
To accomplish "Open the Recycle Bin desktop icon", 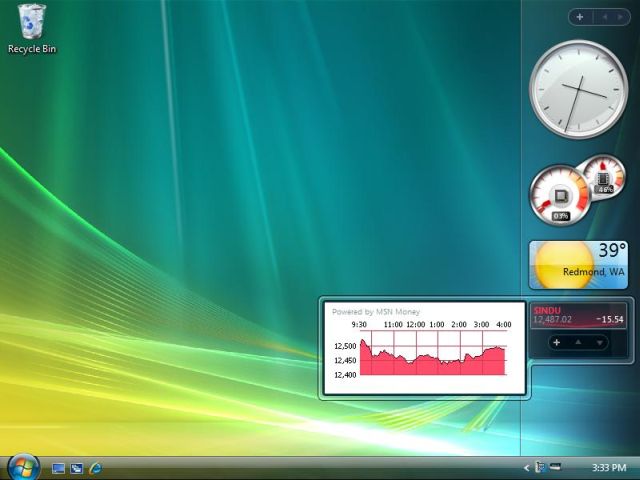I will pos(31,29).
